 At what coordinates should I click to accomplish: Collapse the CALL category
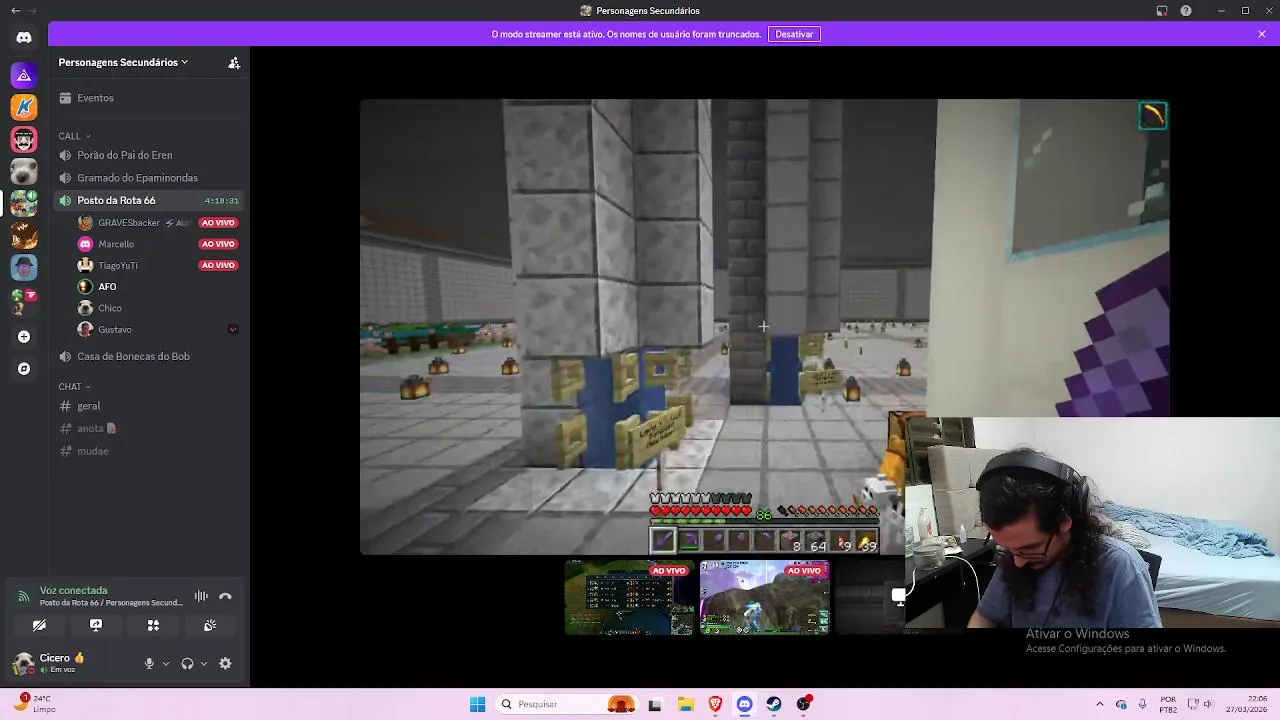pos(74,136)
